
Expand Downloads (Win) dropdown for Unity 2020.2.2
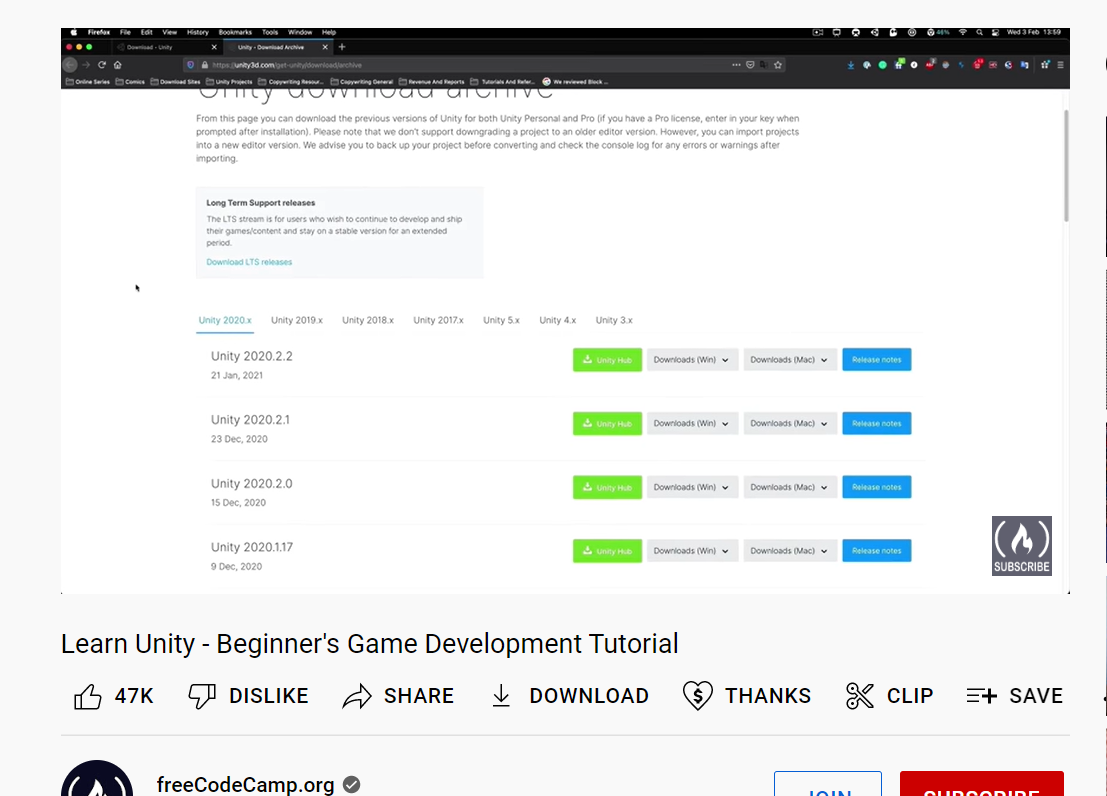pos(692,360)
